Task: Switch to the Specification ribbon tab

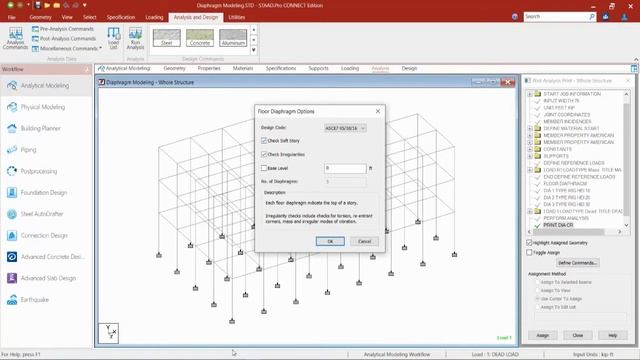Action: point(121,17)
